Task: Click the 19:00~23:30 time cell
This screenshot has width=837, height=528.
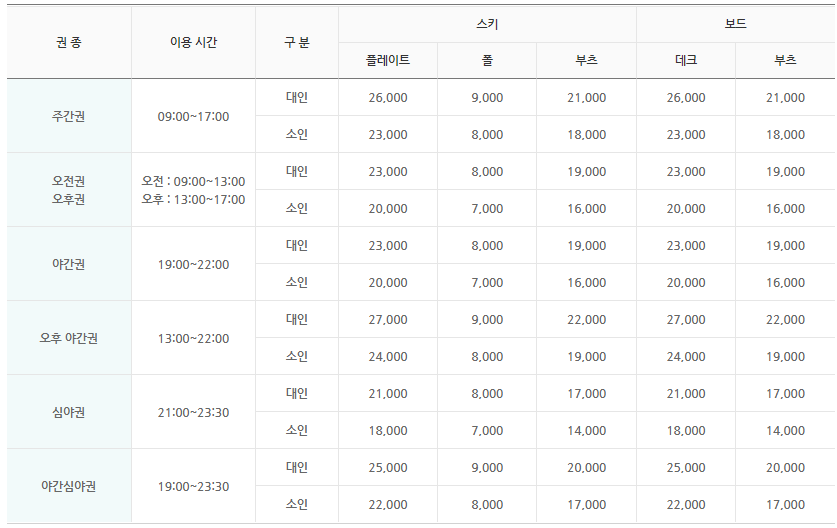Action: [193, 486]
